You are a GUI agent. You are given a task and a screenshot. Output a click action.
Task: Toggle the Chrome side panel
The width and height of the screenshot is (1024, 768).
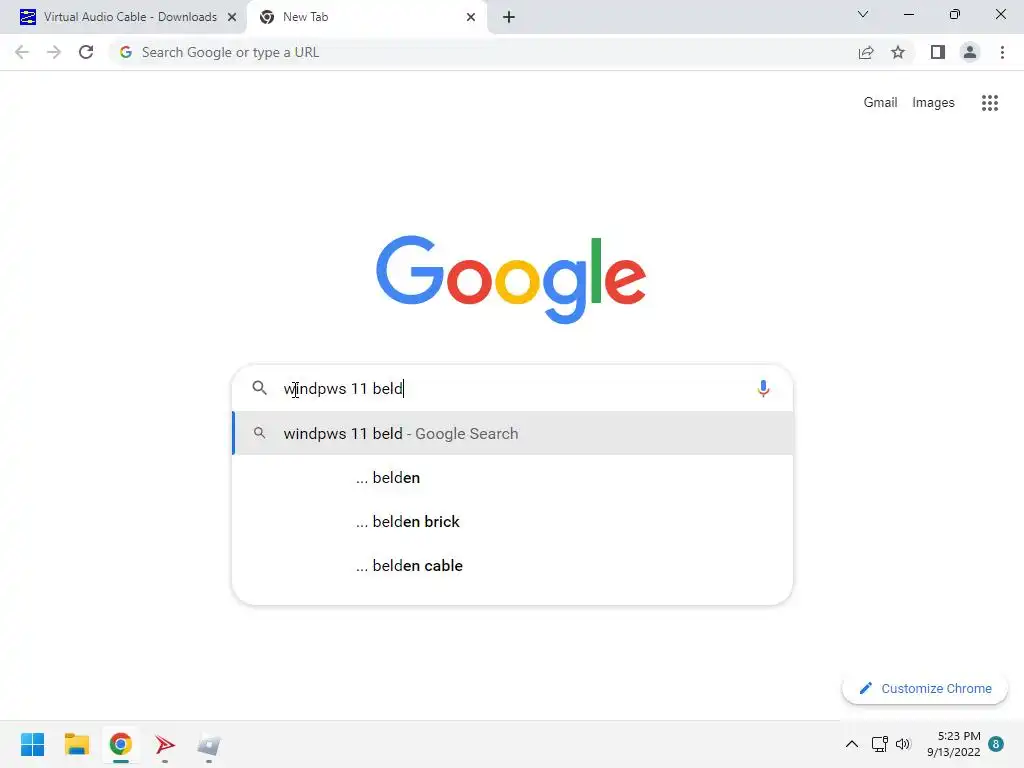938,52
